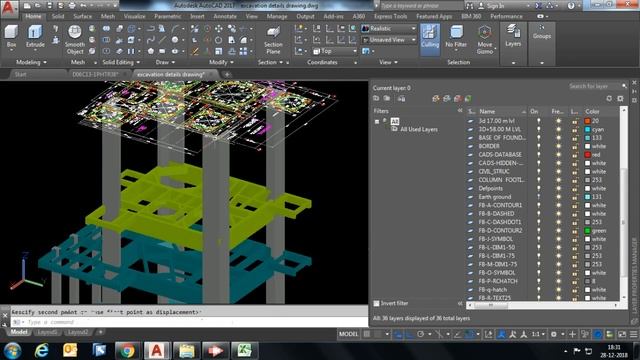
Task: Change the cyan swatch of 3D+58.00 M LVL
Action: 587,129
